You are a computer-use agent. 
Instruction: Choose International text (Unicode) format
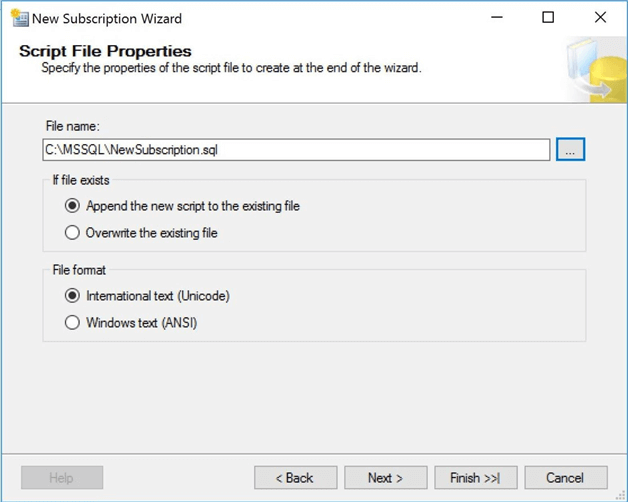click(x=71, y=296)
